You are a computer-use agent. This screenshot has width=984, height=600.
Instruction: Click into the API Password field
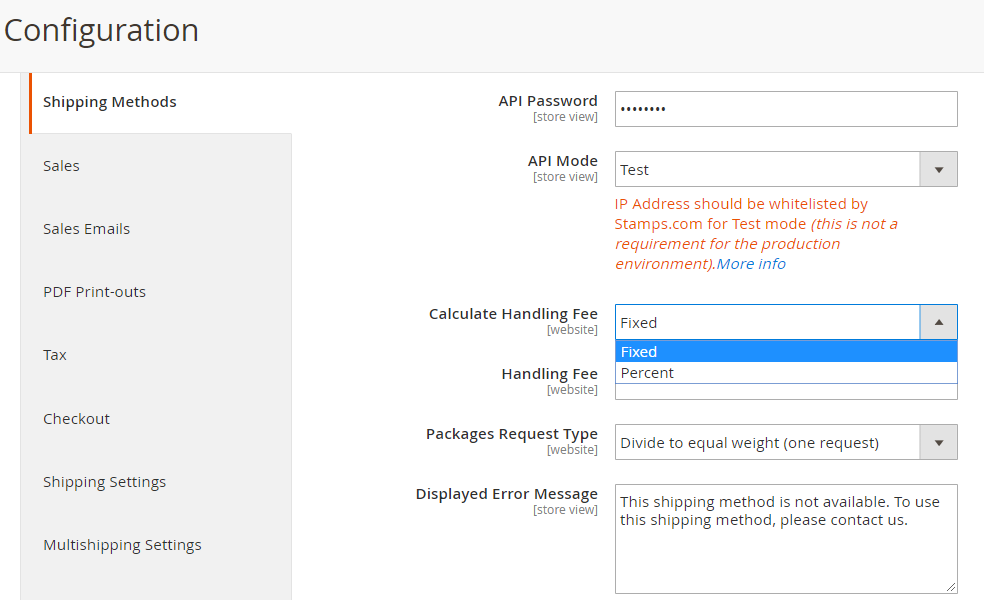(785, 109)
